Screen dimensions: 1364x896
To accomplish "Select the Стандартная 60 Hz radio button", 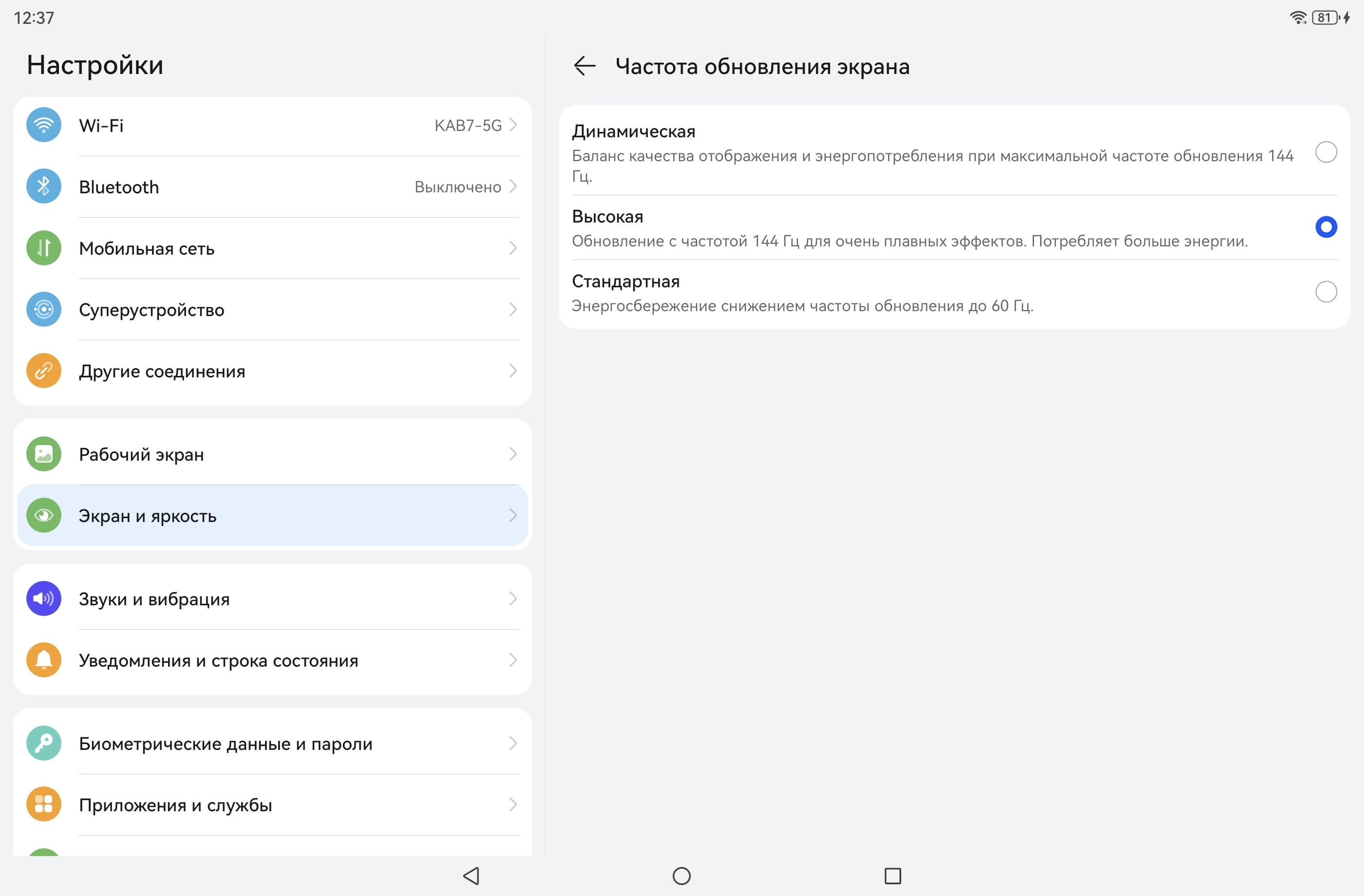I will tap(1326, 292).
